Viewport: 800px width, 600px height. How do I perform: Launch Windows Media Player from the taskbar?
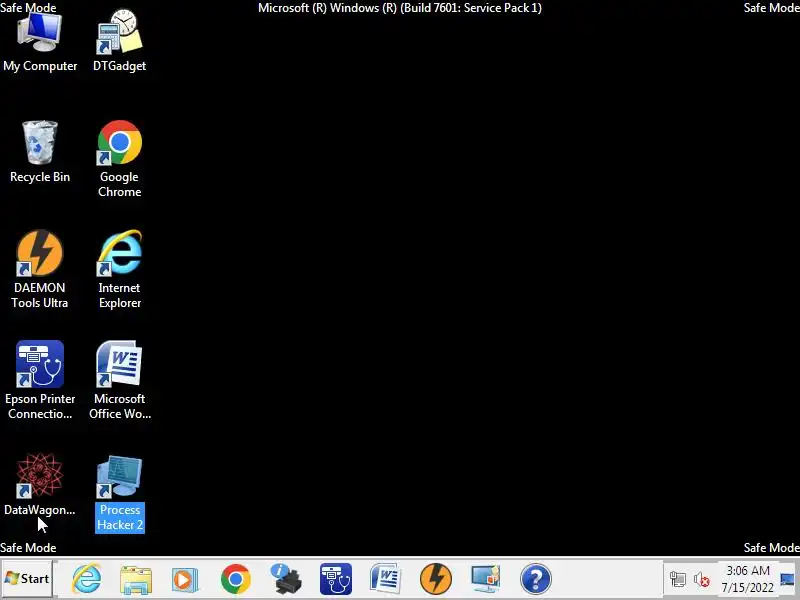(x=185, y=579)
